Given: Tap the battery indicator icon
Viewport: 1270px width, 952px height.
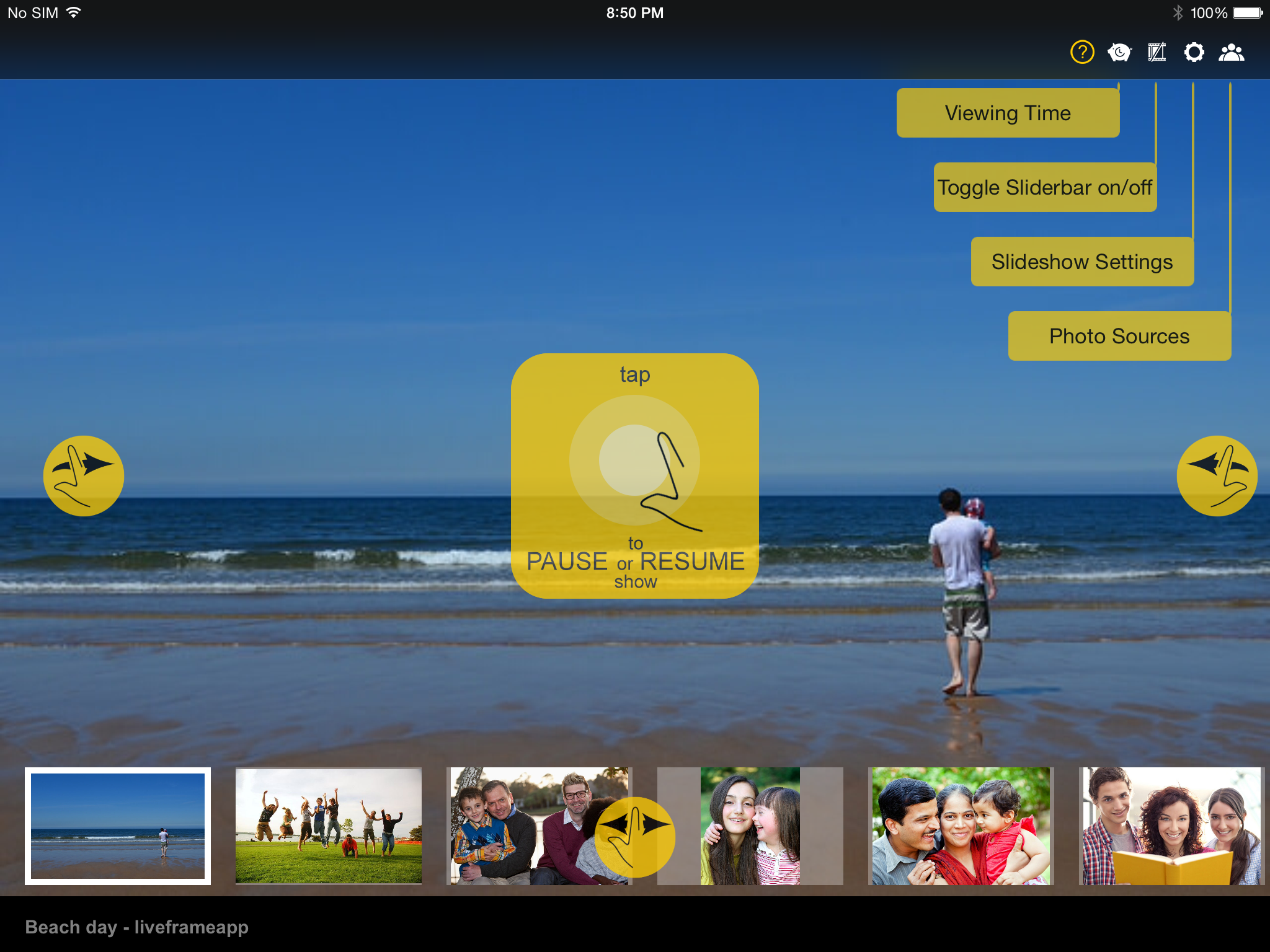Looking at the screenshot, I should click(1248, 12).
